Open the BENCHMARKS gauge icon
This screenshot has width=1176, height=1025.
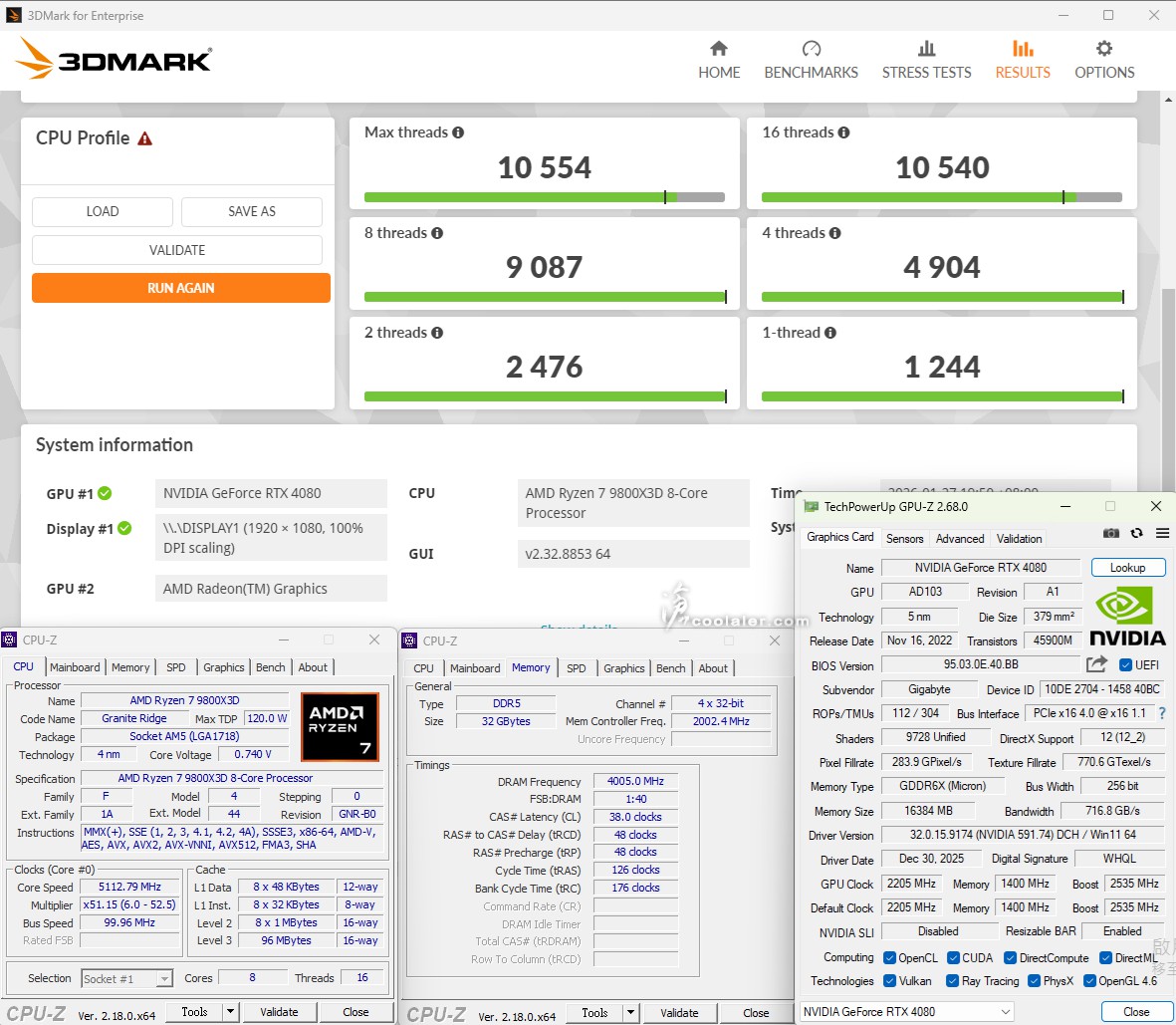point(811,49)
